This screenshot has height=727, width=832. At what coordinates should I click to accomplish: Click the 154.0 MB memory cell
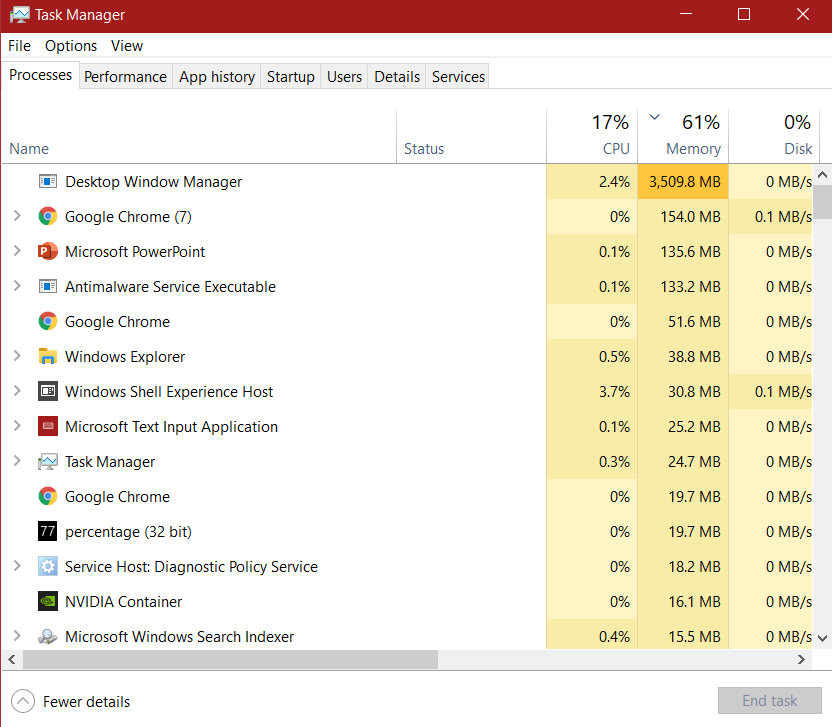[683, 217]
